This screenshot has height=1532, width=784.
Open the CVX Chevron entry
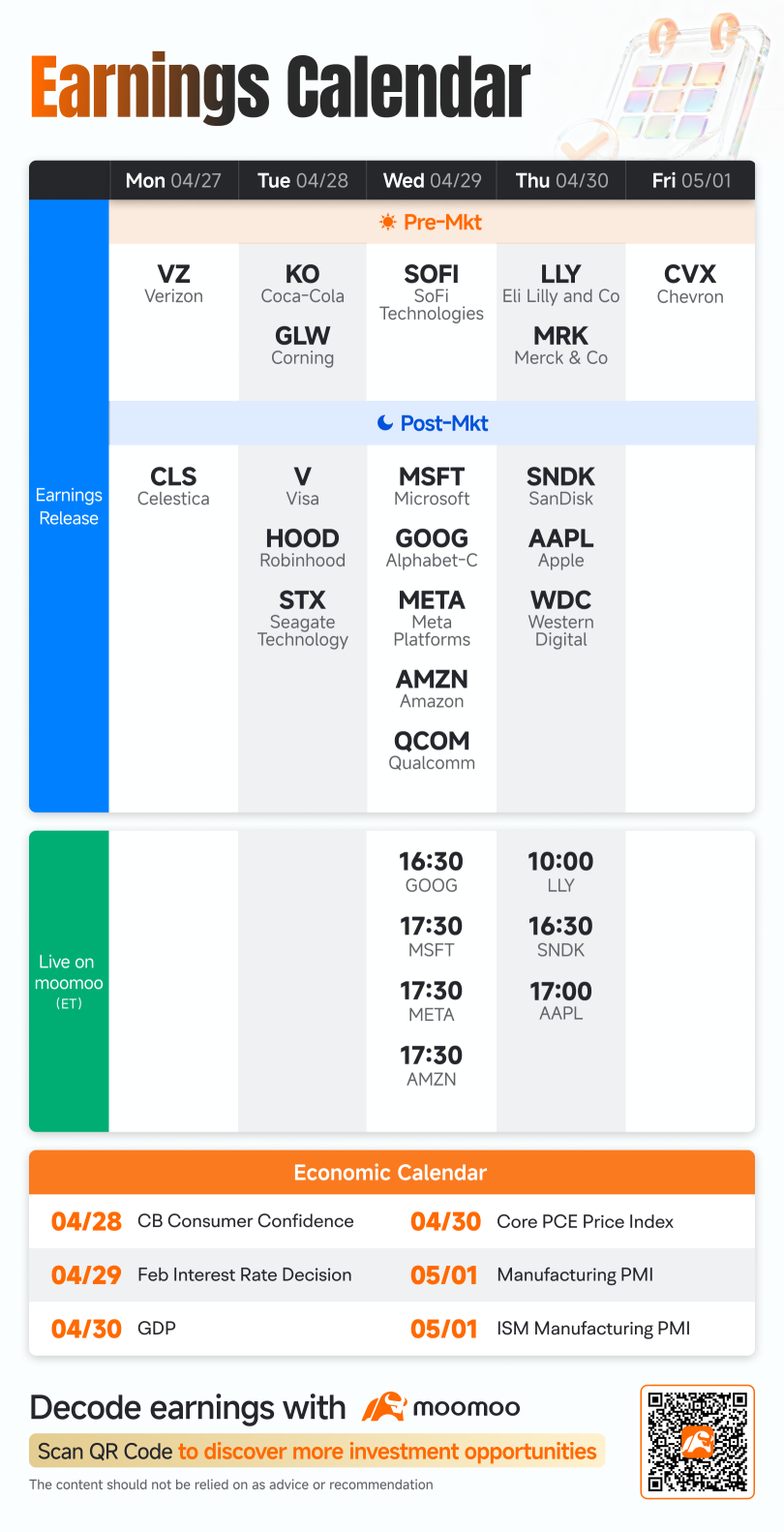tap(690, 284)
